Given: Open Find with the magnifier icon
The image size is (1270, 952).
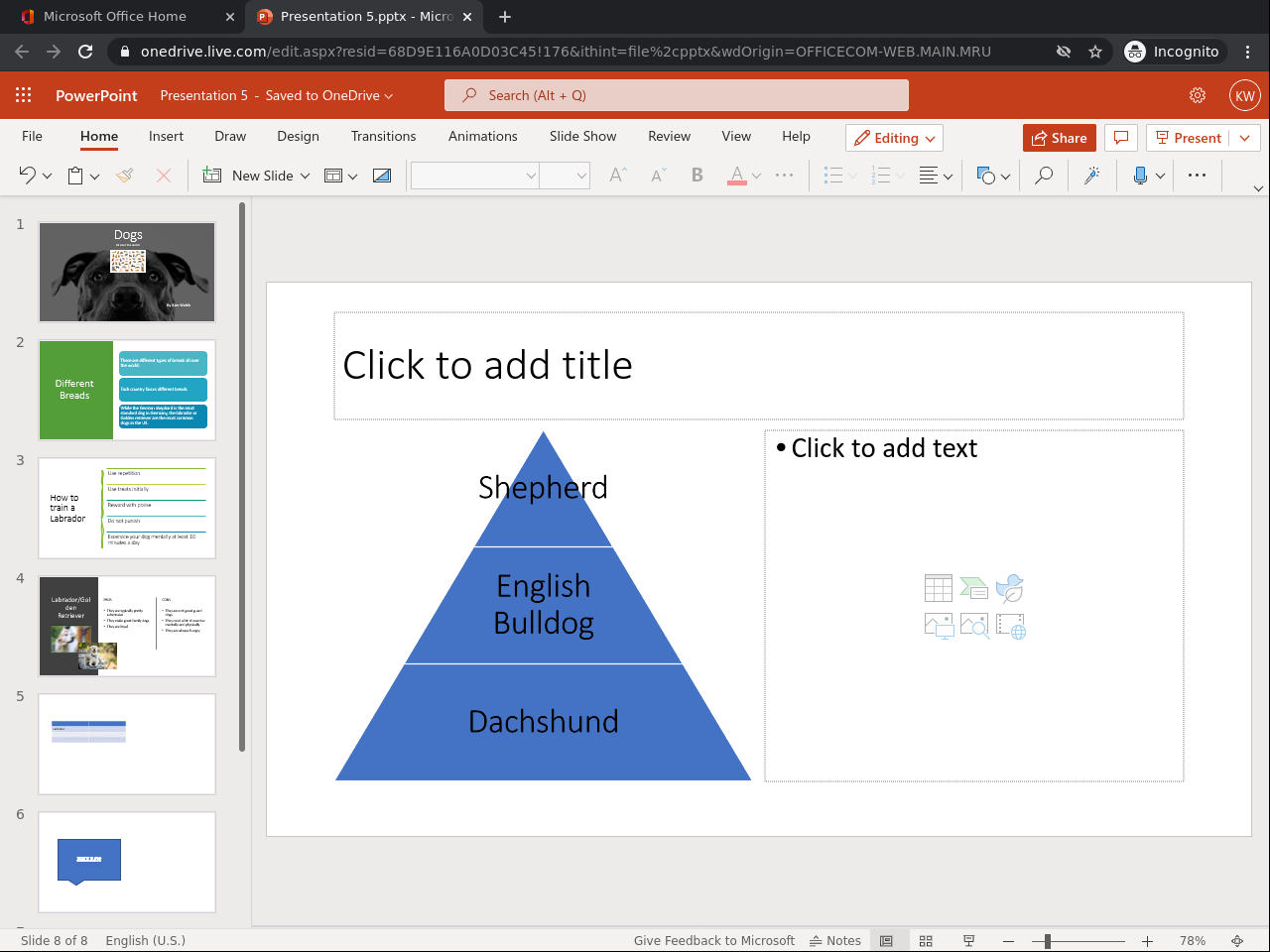Looking at the screenshot, I should point(1044,176).
